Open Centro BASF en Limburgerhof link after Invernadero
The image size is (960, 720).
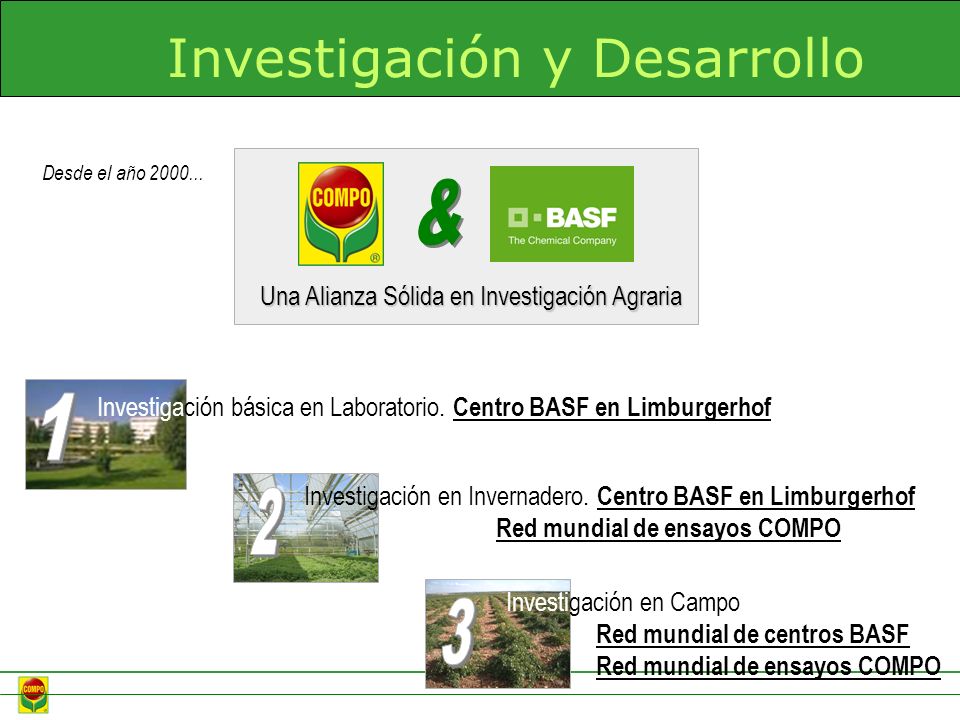[x=756, y=497]
